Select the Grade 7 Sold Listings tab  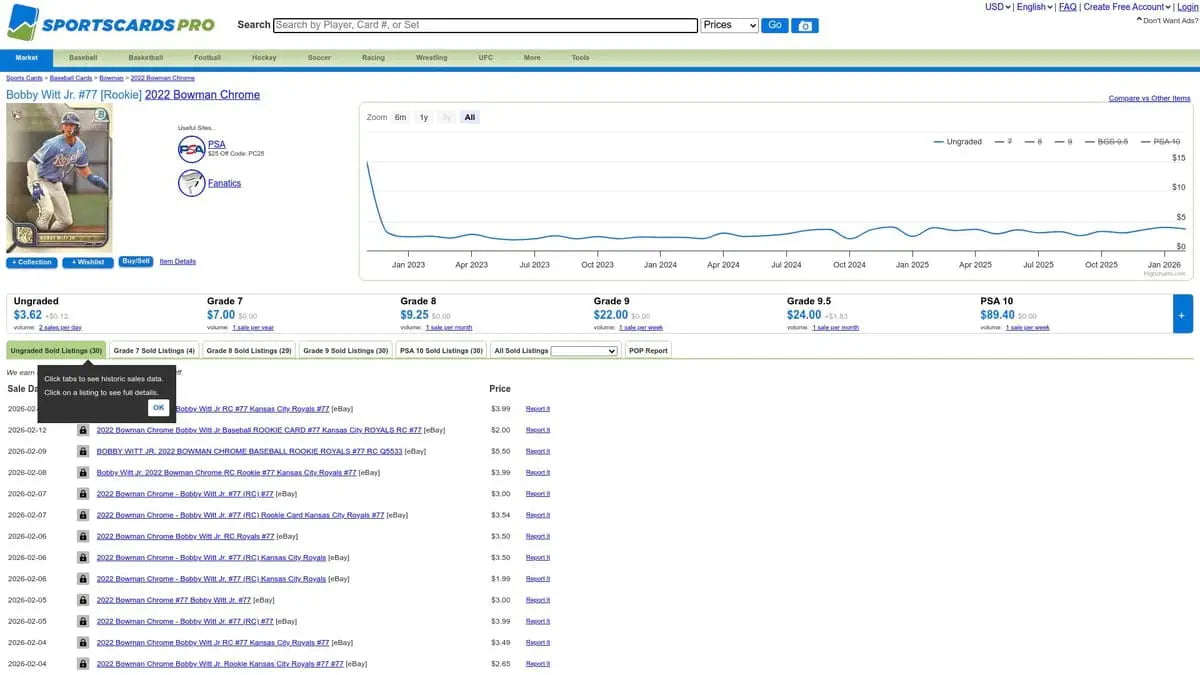pyautogui.click(x=154, y=351)
